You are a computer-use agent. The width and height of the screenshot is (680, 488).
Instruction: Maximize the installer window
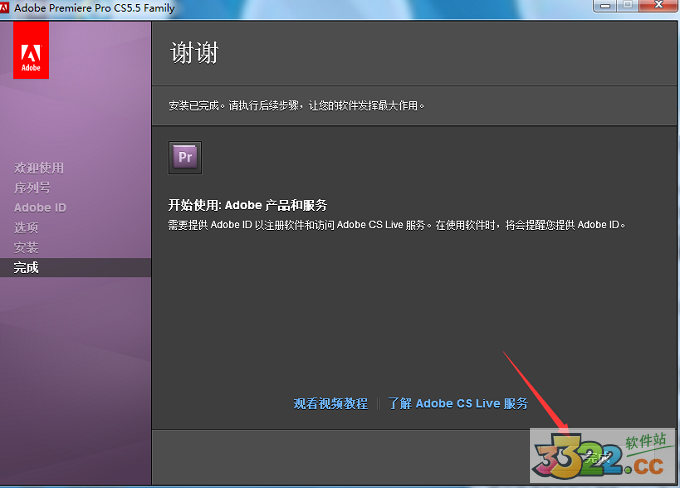[x=628, y=6]
